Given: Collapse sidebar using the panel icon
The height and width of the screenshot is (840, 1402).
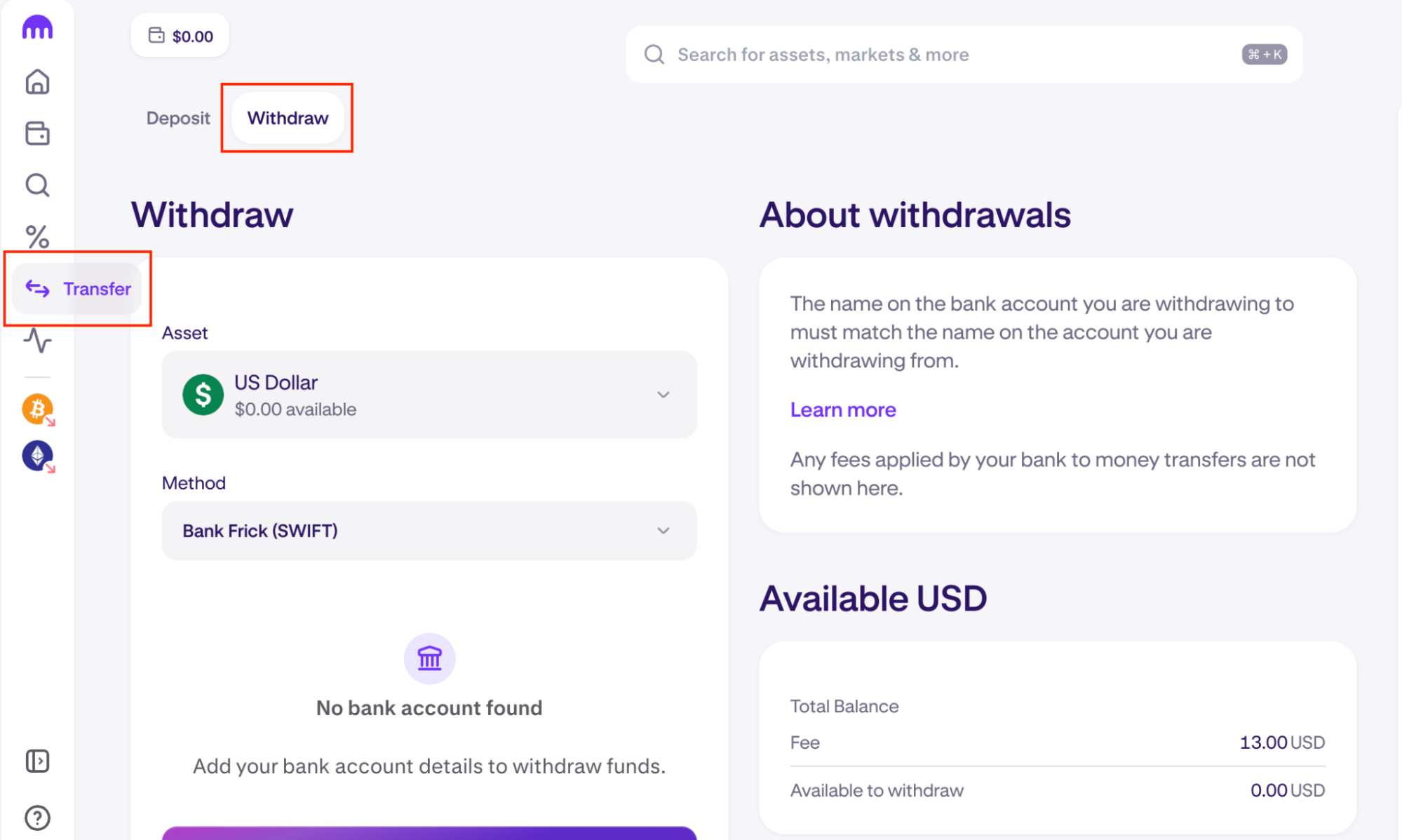Looking at the screenshot, I should 37,761.
